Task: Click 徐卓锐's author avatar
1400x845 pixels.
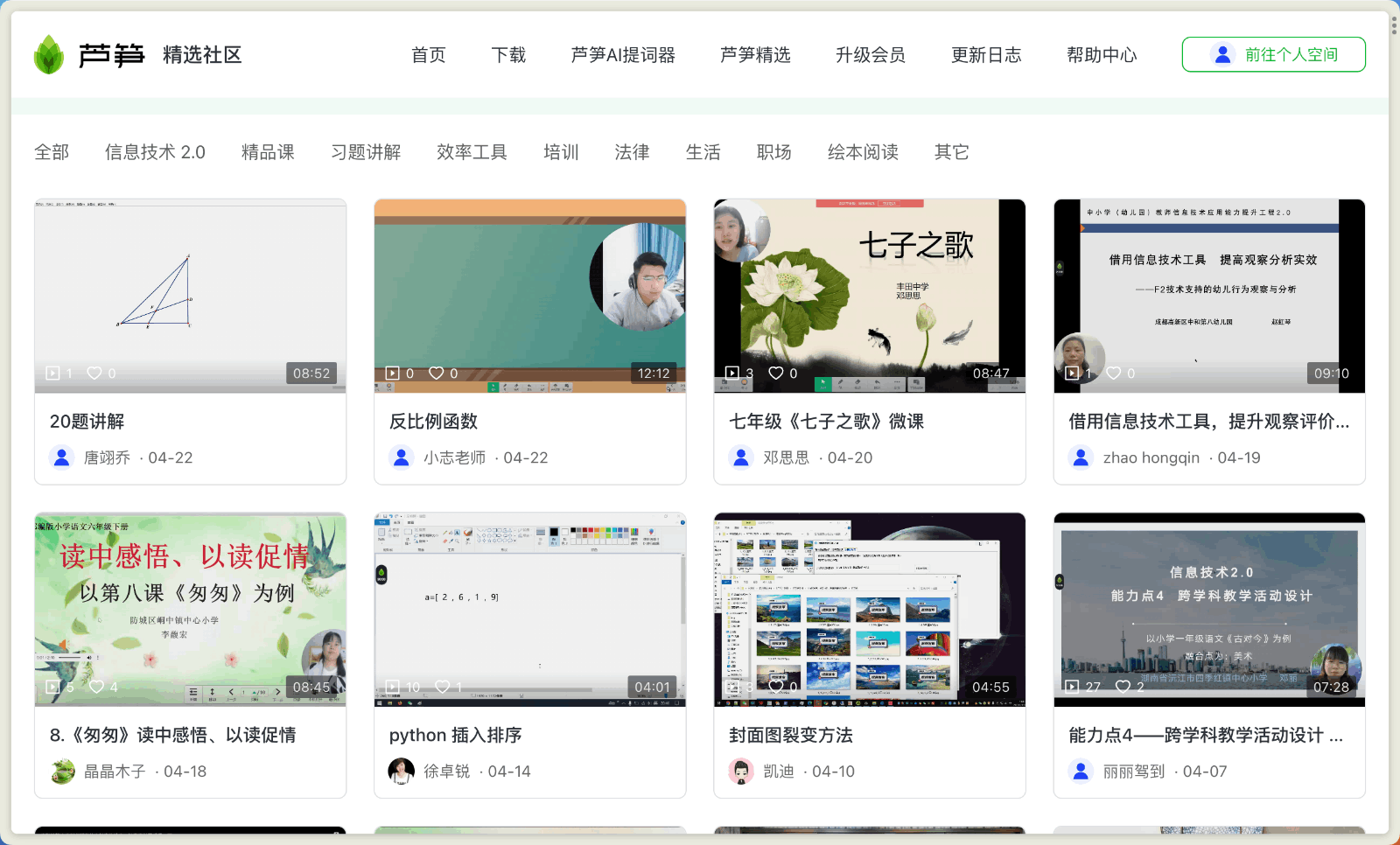Action: pos(402,771)
